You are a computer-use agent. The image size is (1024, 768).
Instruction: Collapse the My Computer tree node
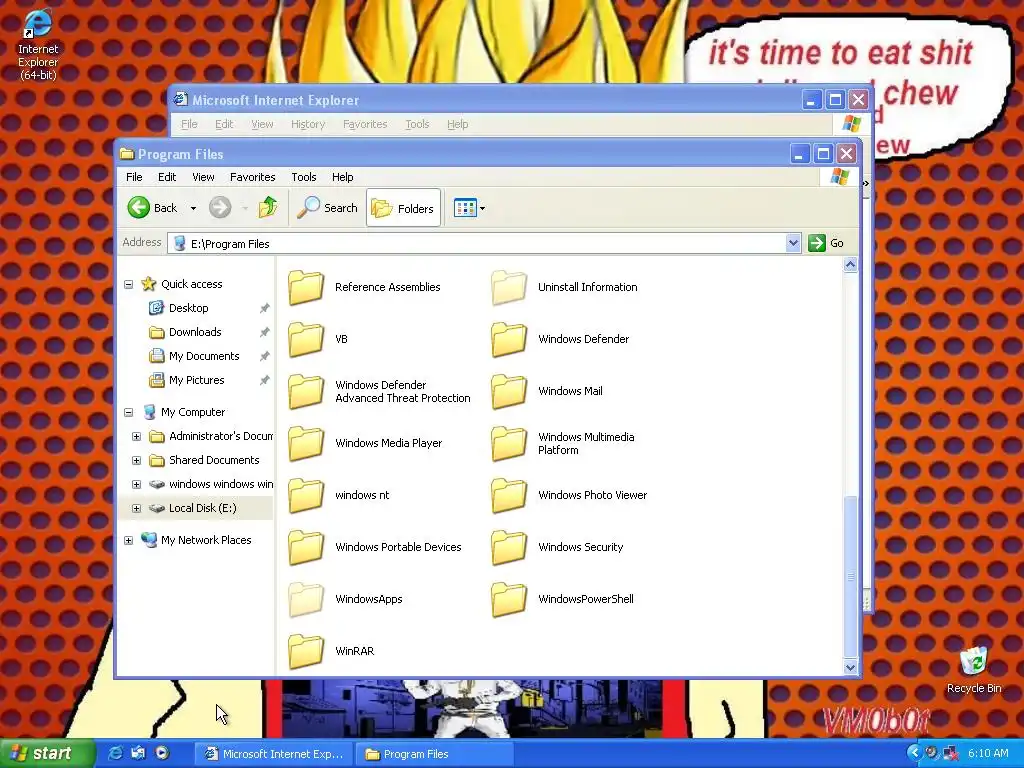(129, 412)
